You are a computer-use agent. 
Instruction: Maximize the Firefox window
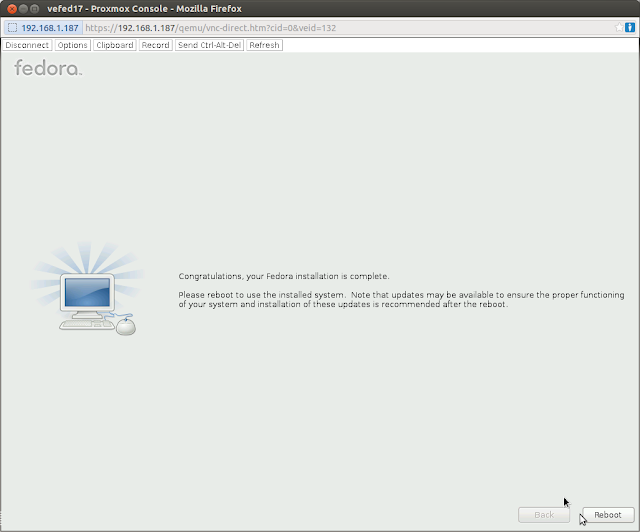pos(35,9)
